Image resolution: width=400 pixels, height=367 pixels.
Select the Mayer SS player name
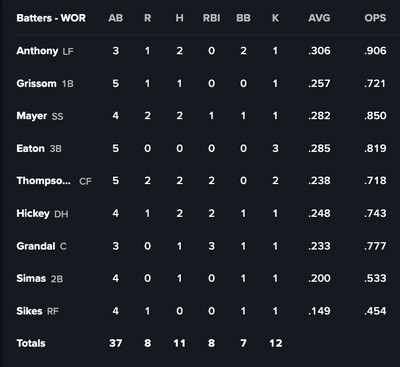click(x=32, y=116)
